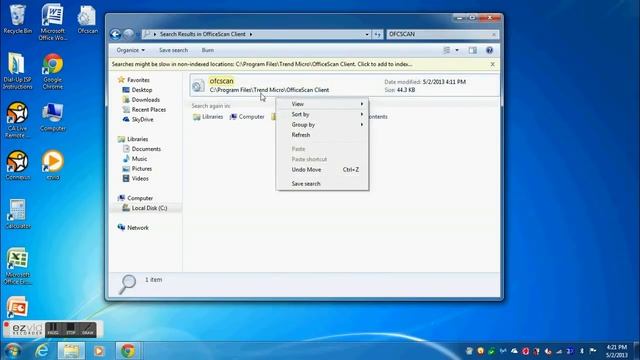Click the network signal tray icon
The height and width of the screenshot is (360, 640).
click(559, 351)
